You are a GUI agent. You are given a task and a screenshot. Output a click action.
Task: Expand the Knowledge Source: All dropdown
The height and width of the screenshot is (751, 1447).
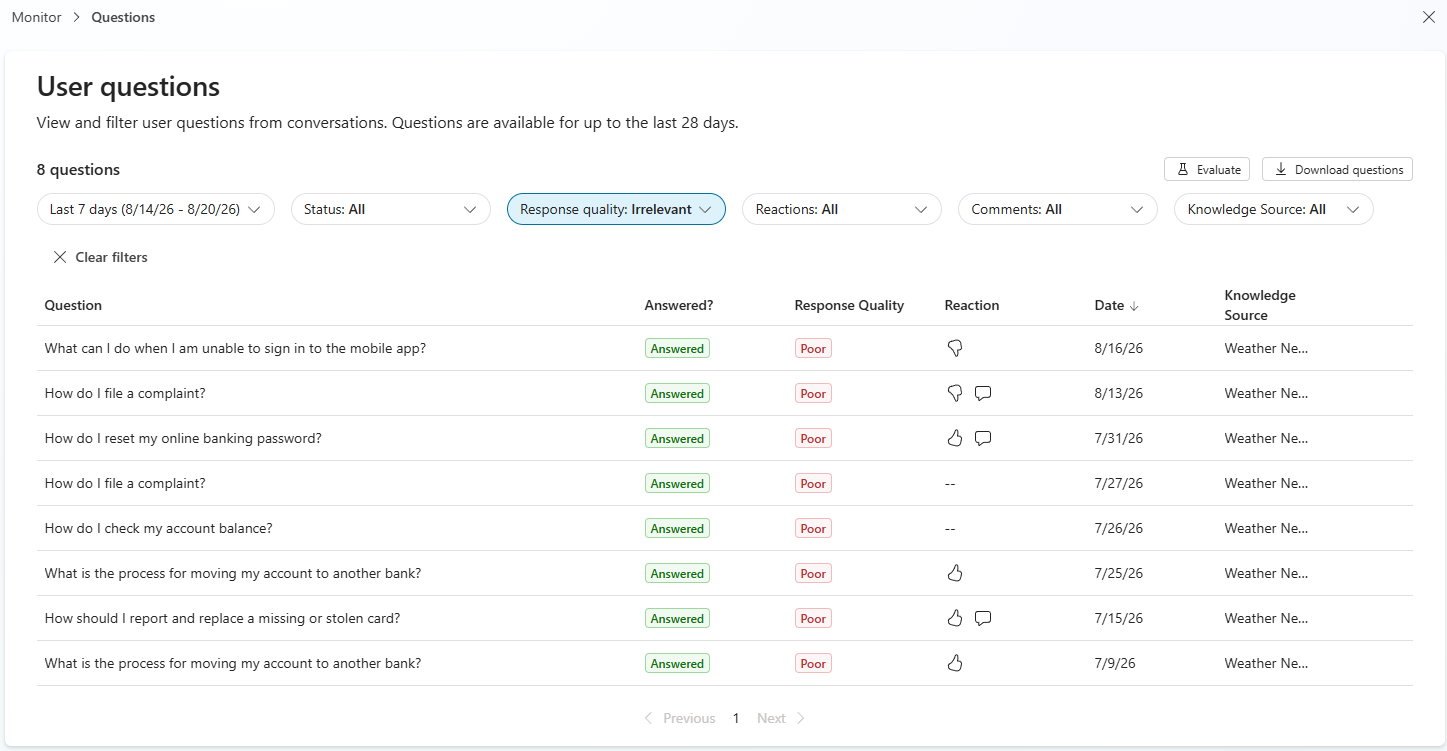(1274, 209)
